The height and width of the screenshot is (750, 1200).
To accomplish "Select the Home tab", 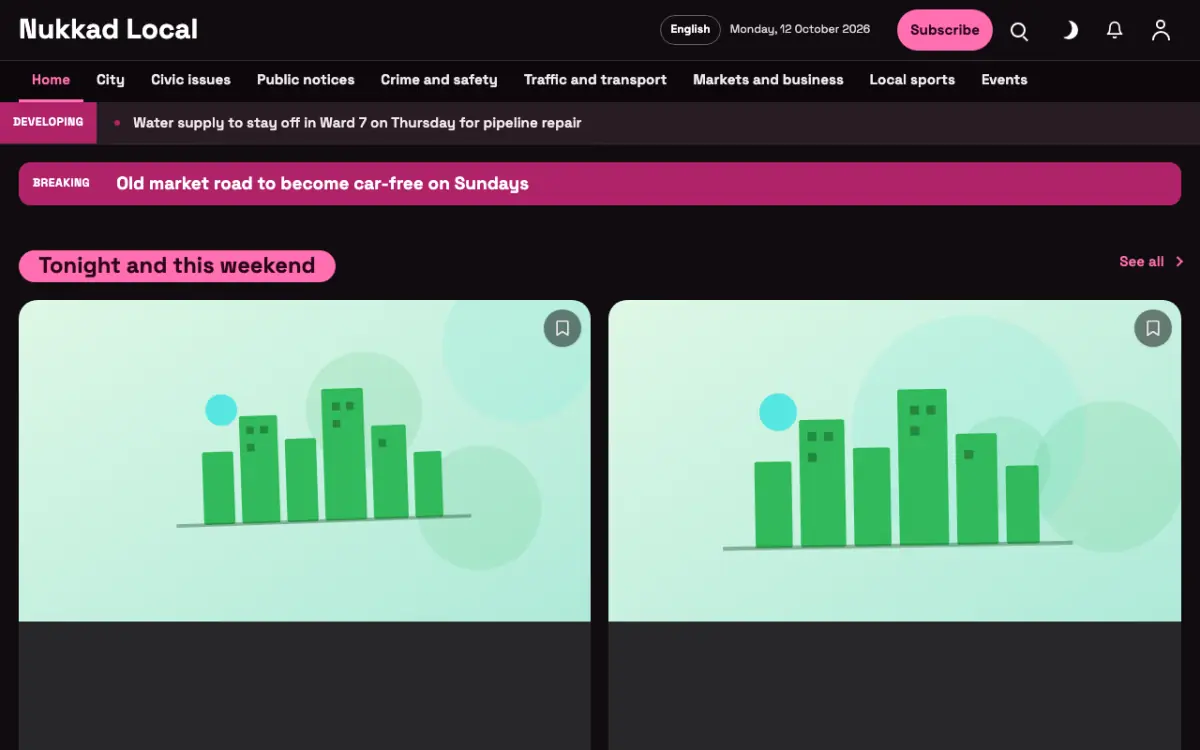I will (51, 80).
